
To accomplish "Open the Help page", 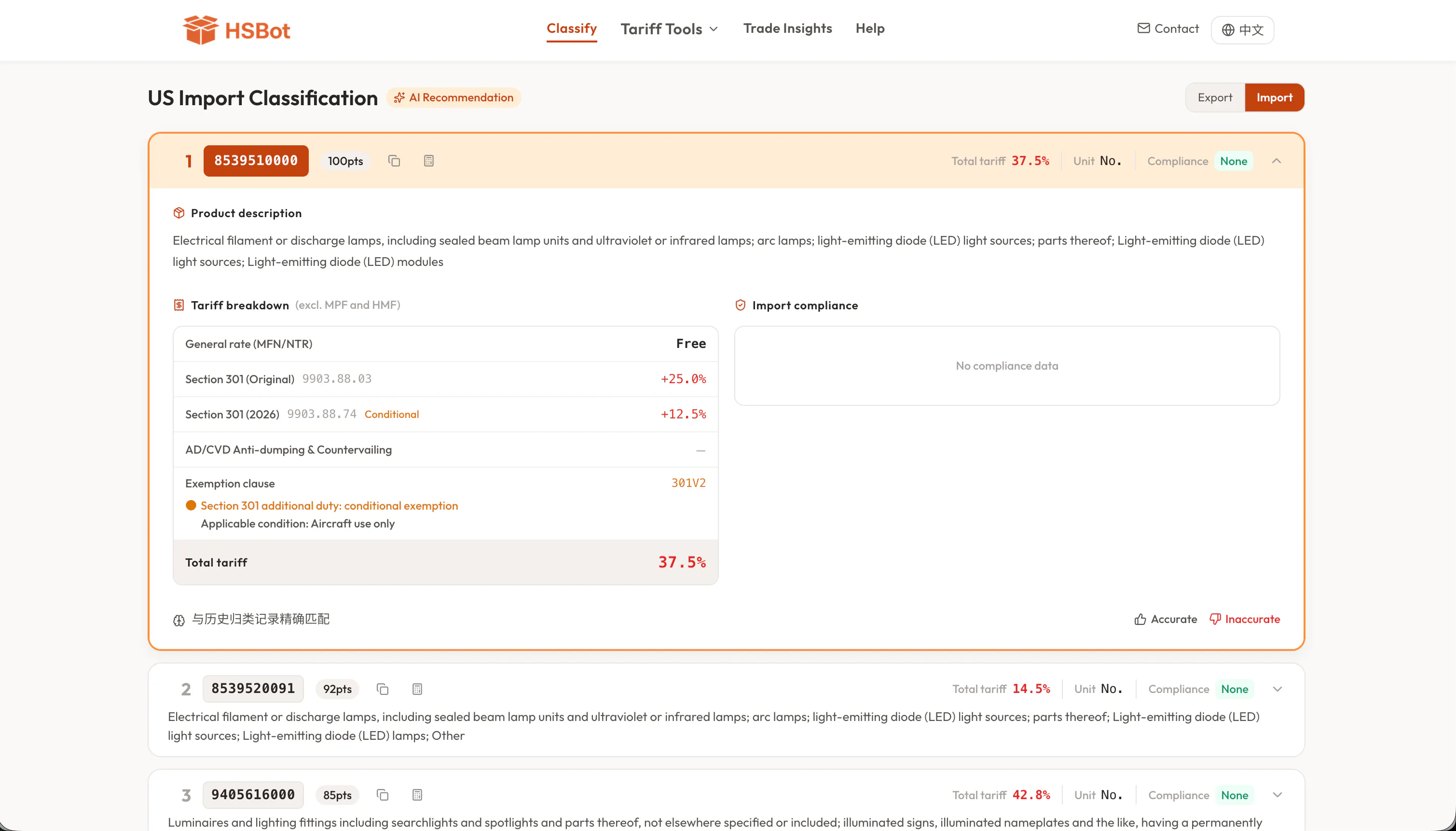I will (x=870, y=28).
